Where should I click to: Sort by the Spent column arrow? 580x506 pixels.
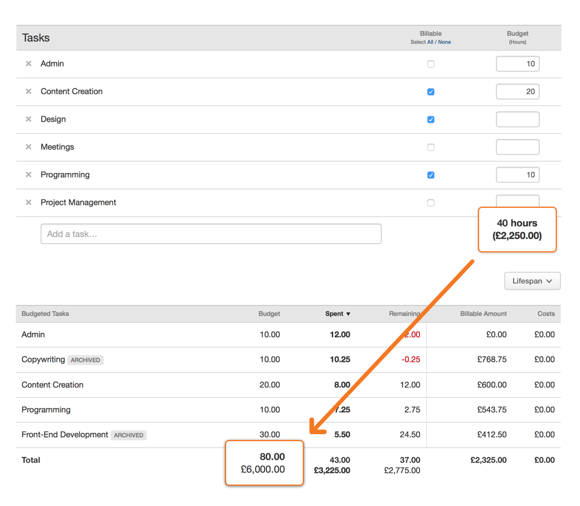(348, 314)
